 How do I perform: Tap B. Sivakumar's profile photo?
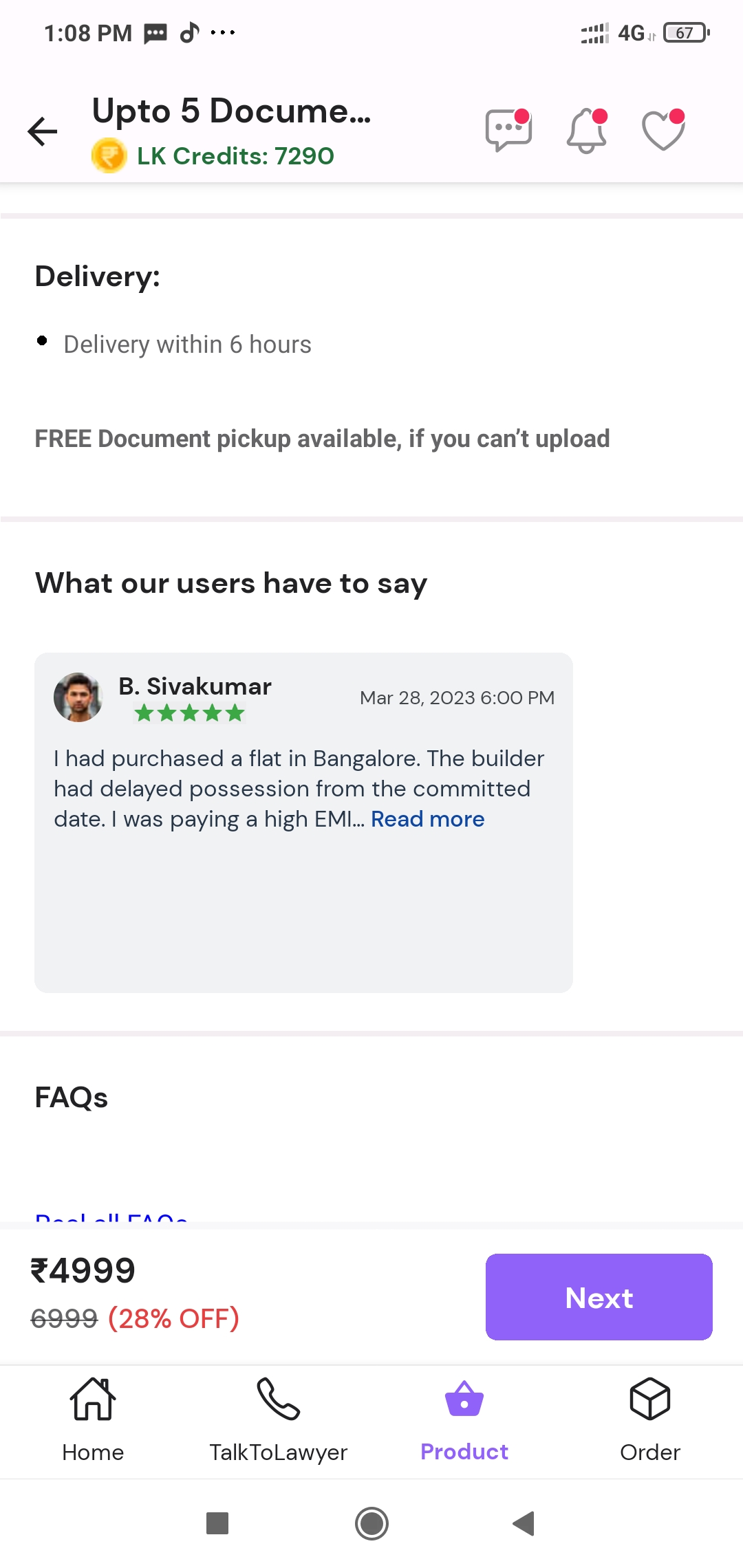[78, 697]
